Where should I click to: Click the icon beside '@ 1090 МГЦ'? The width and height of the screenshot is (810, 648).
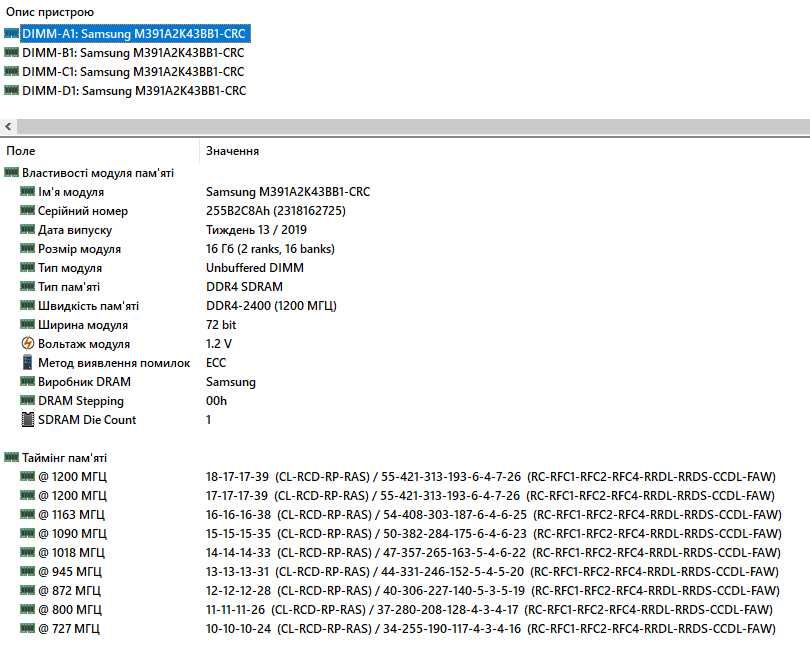(27, 533)
